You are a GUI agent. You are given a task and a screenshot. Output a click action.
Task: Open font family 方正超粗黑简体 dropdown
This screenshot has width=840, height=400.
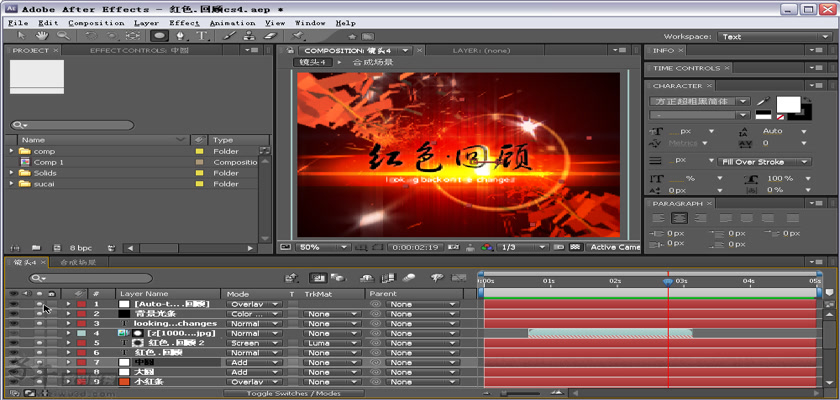(x=699, y=101)
